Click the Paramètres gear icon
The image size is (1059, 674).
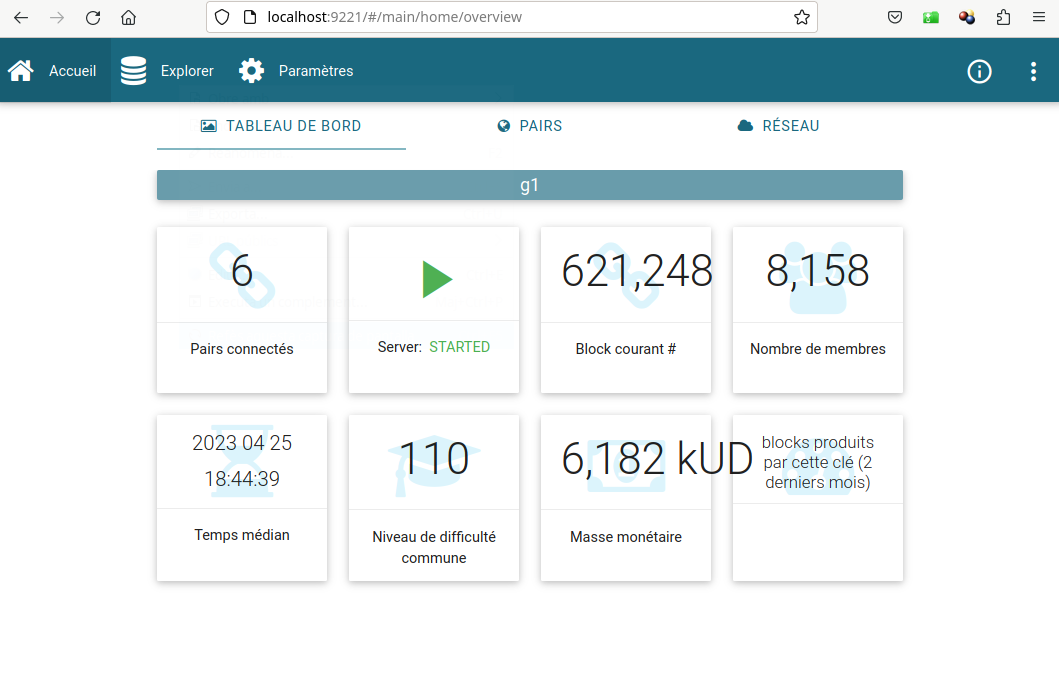coord(252,71)
